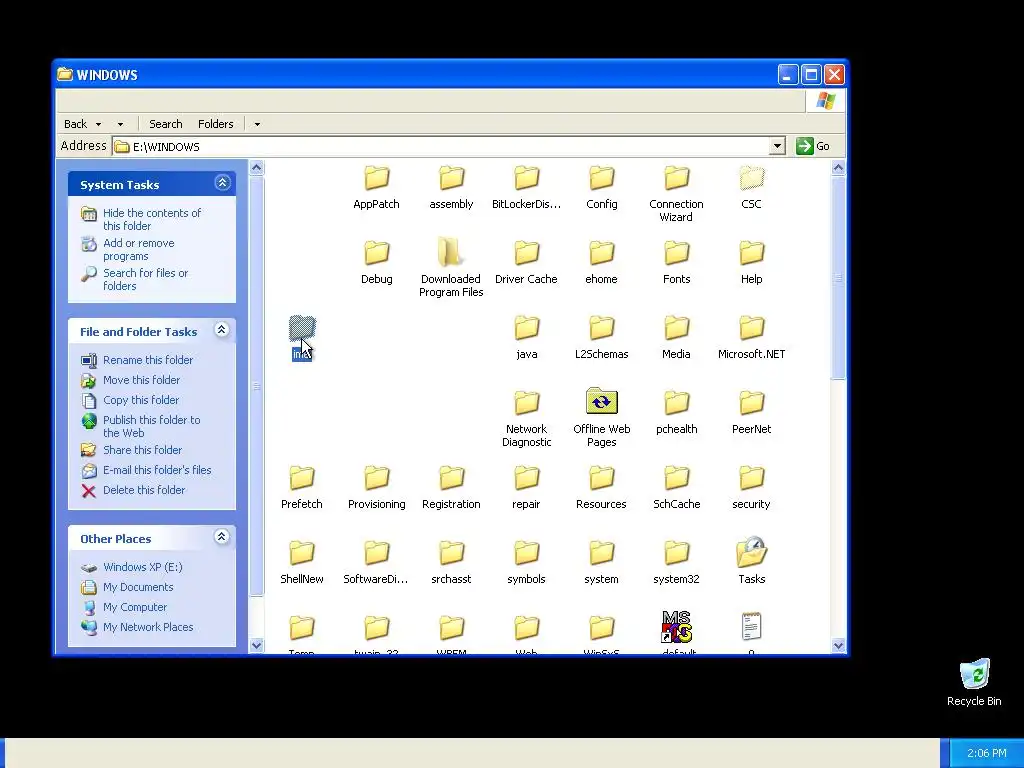
Task: Click the Go button
Action: [x=813, y=146]
